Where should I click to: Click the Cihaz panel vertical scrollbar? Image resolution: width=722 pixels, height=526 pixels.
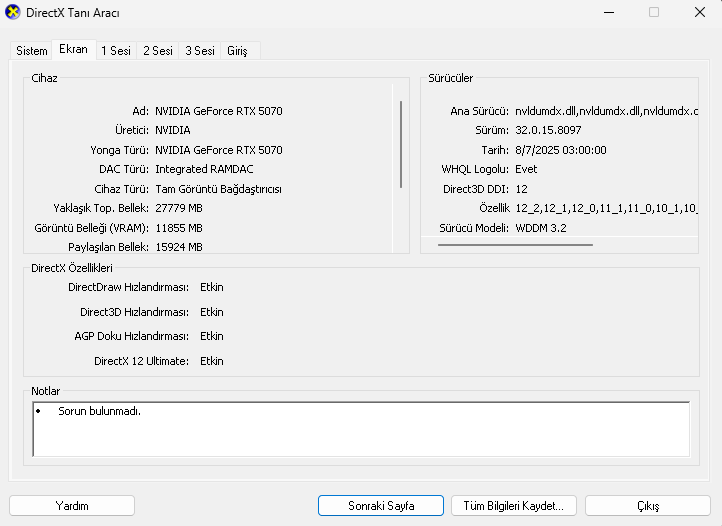pyautogui.click(x=401, y=144)
